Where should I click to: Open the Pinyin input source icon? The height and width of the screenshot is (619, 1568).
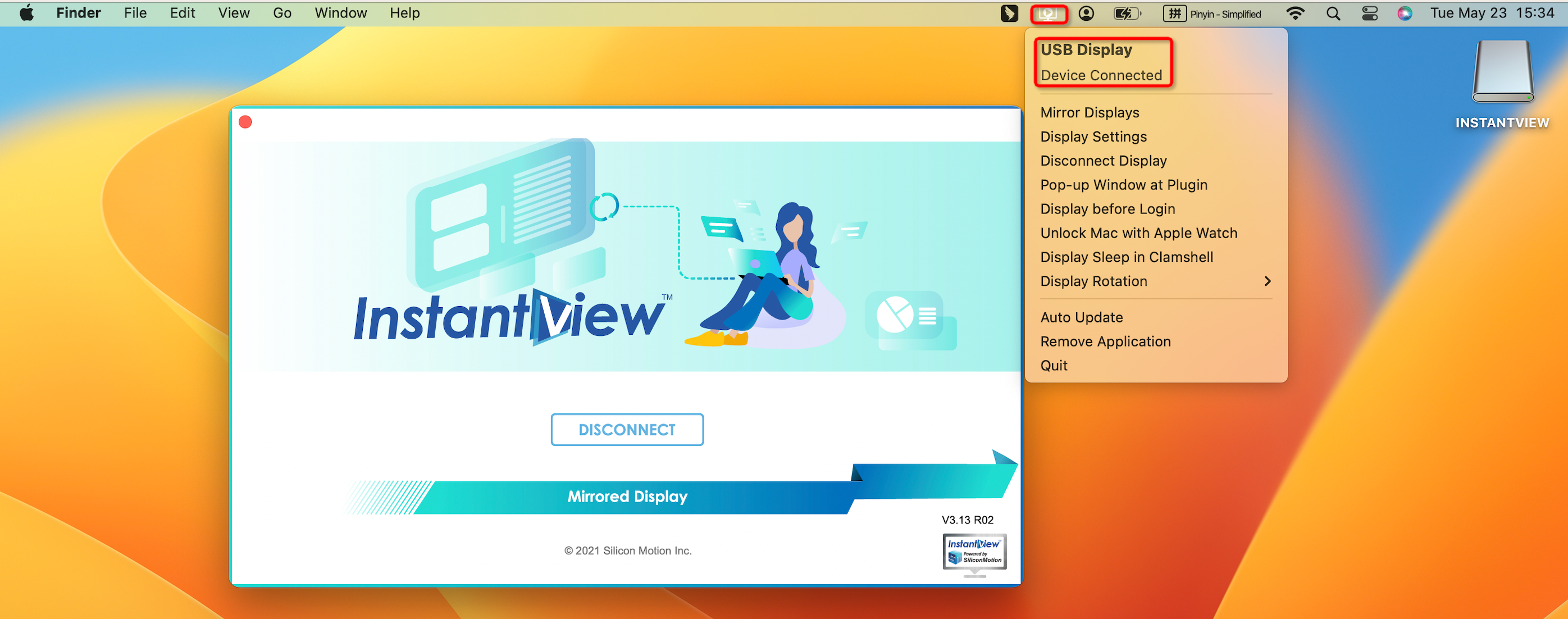(x=1174, y=13)
